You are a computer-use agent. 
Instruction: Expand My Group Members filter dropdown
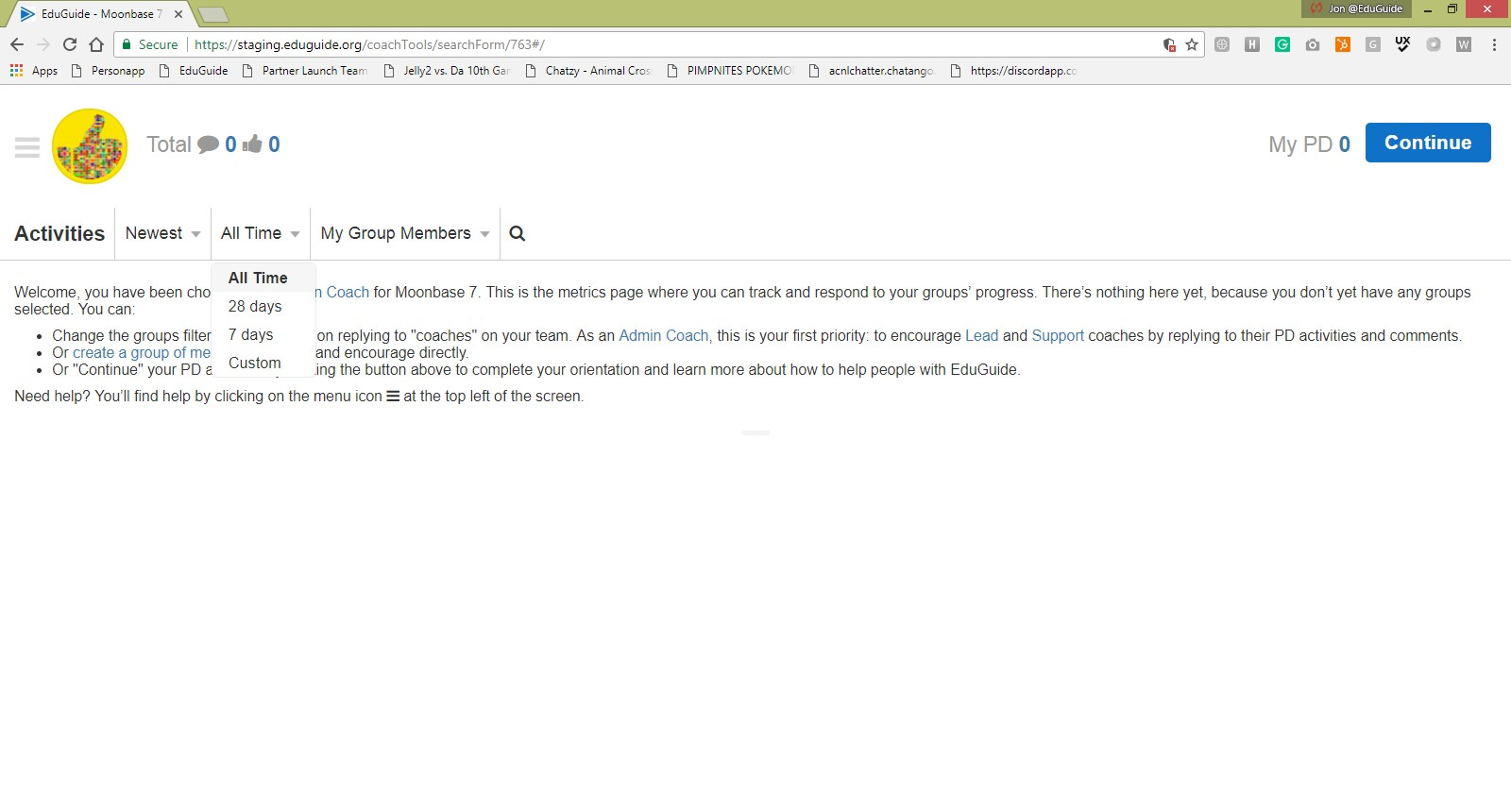point(405,233)
